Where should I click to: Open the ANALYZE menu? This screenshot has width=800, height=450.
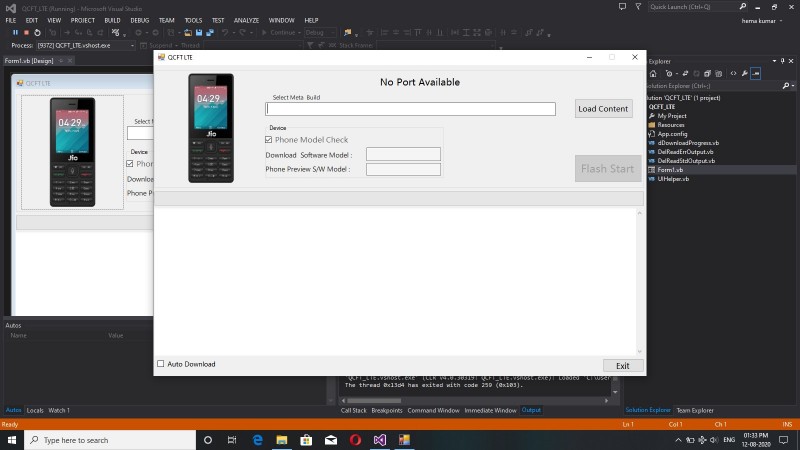pyautogui.click(x=246, y=20)
